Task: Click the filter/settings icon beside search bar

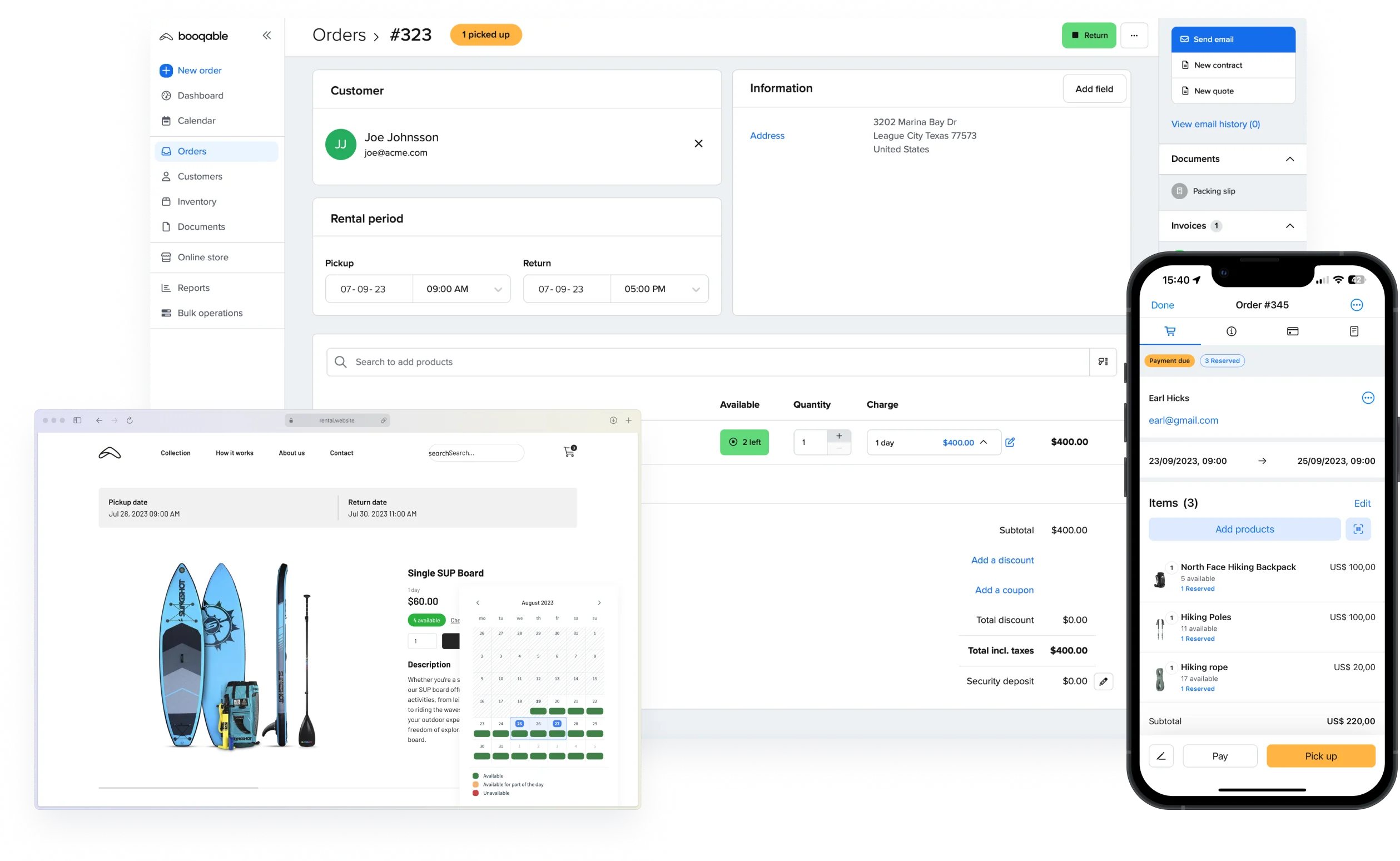Action: pos(1103,362)
